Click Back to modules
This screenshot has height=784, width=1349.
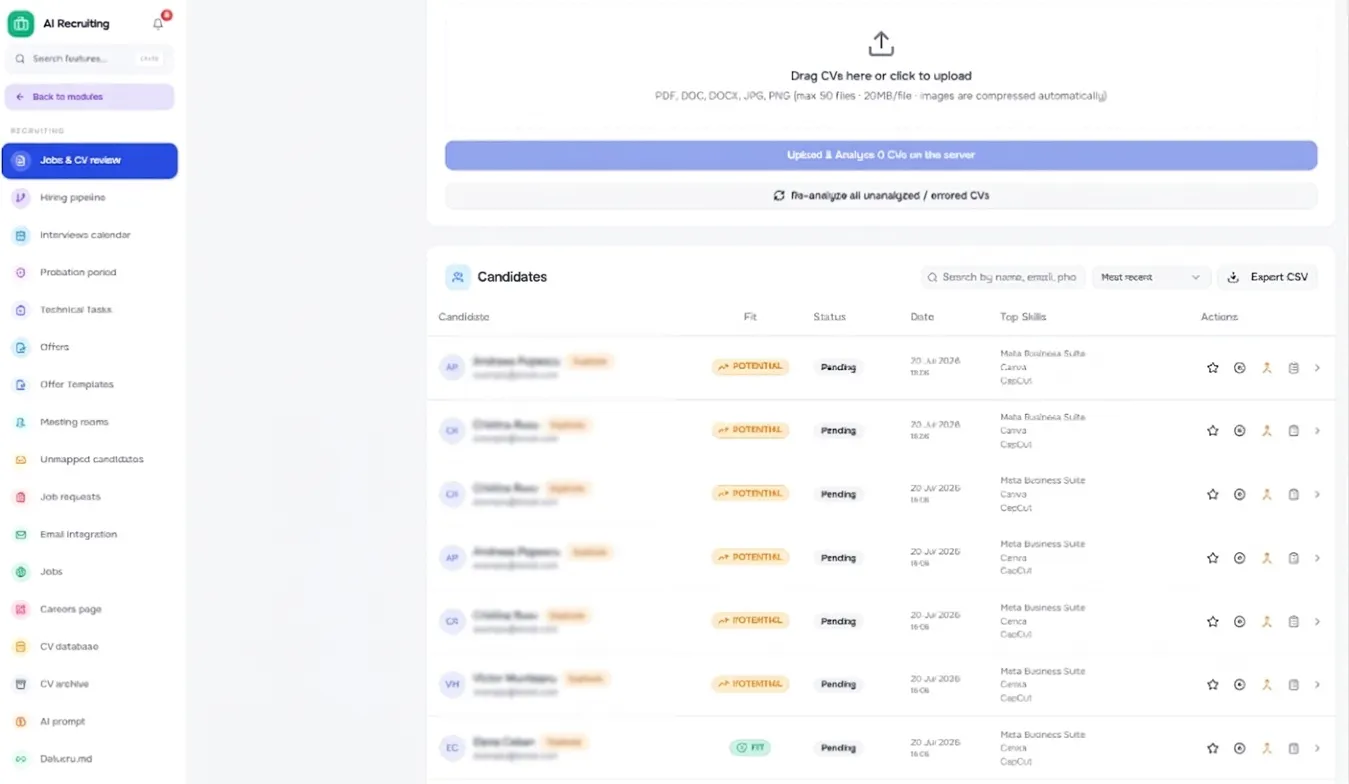click(90, 97)
